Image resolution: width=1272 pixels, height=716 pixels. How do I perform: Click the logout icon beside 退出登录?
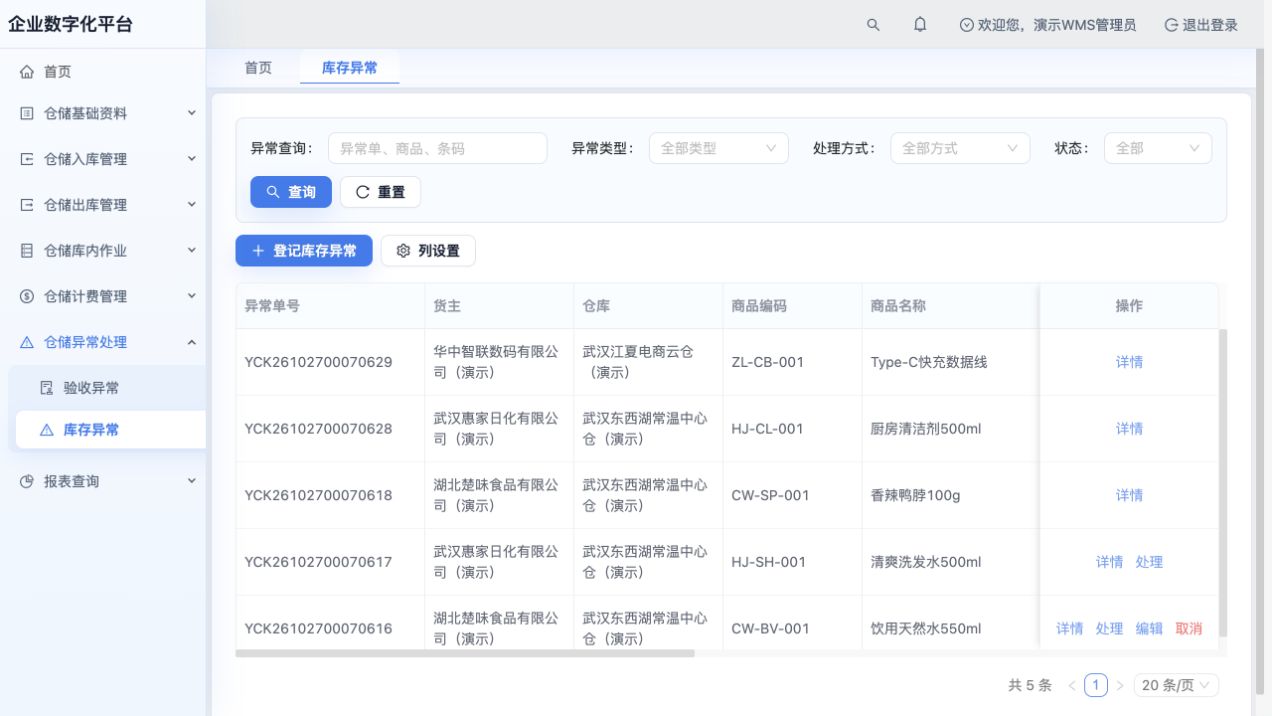pos(1171,25)
